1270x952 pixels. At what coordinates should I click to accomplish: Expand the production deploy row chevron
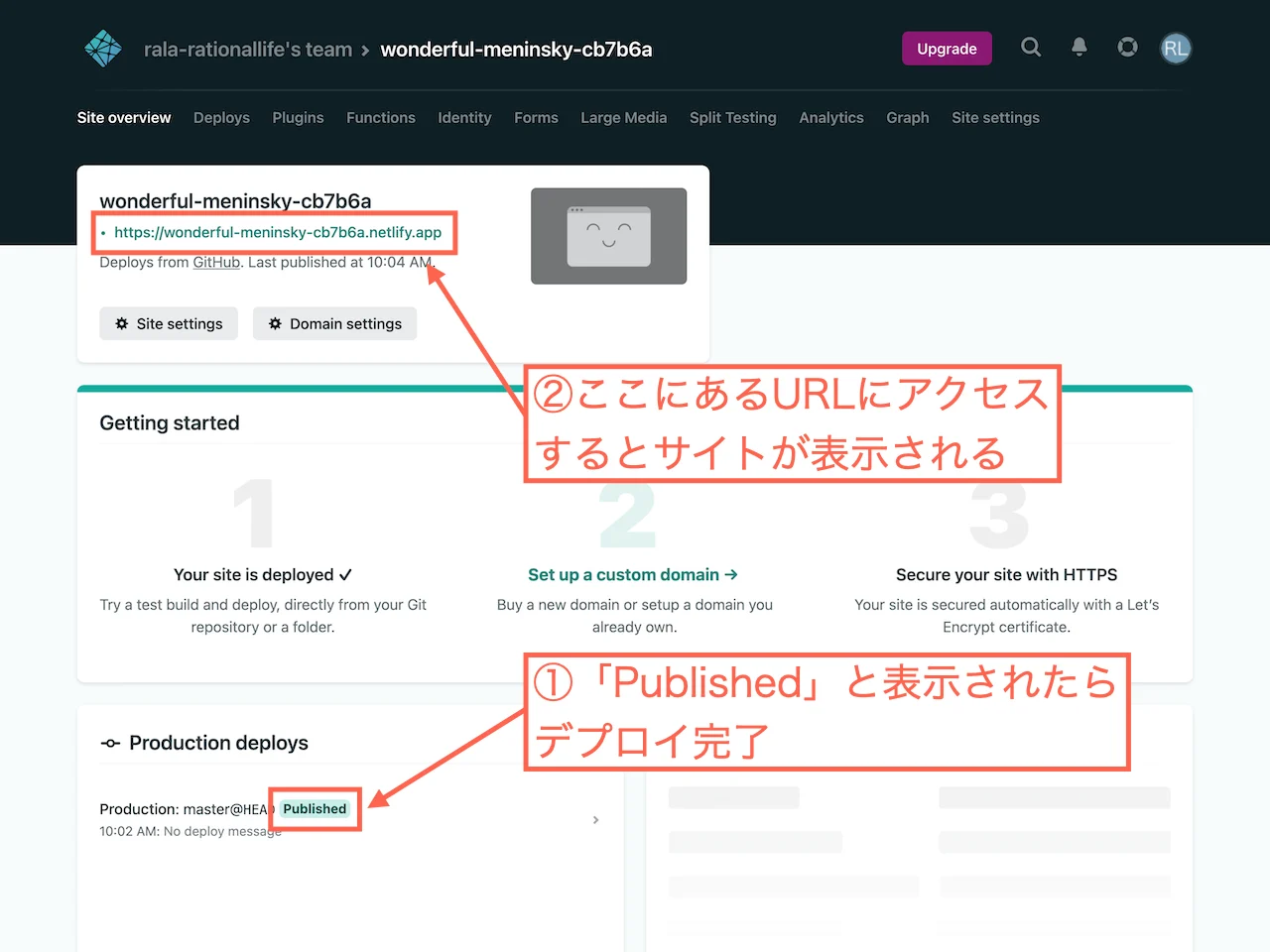pos(596,820)
